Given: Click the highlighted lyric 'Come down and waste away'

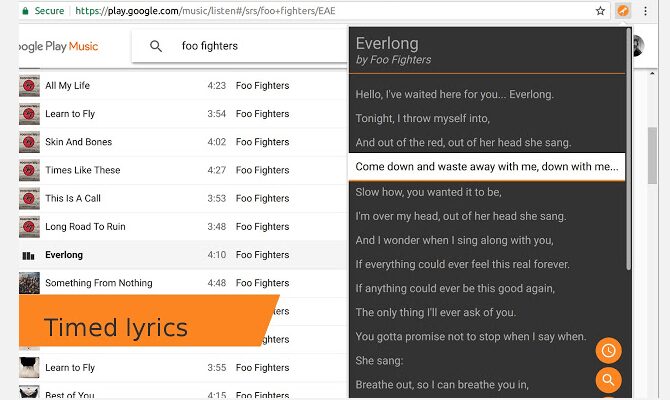Looking at the screenshot, I should (487, 167).
